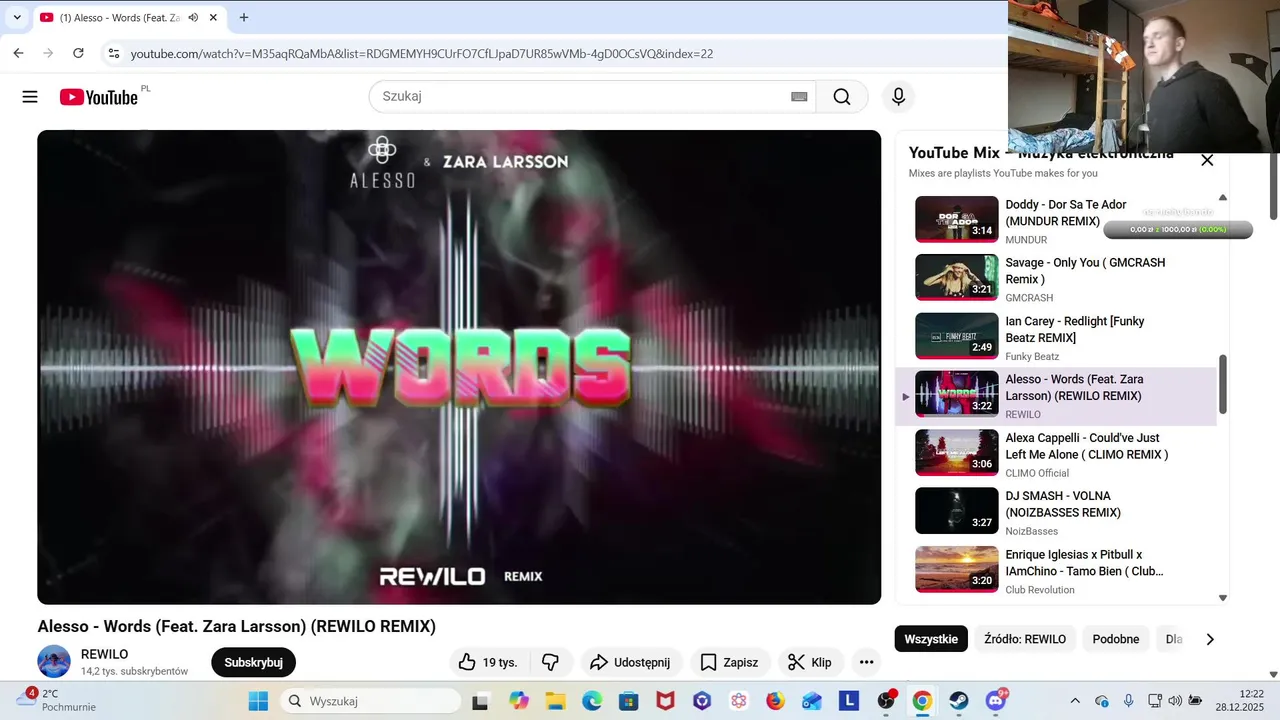The width and height of the screenshot is (1280, 720).
Task: Go back in browser history
Action: pyautogui.click(x=18, y=53)
